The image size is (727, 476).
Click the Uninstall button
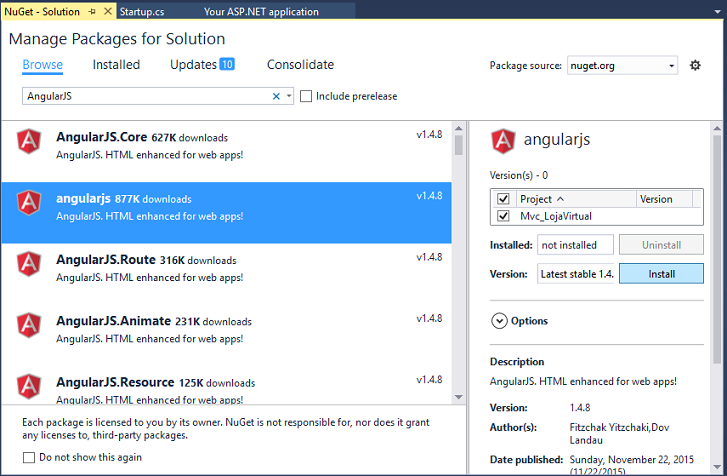pos(661,245)
